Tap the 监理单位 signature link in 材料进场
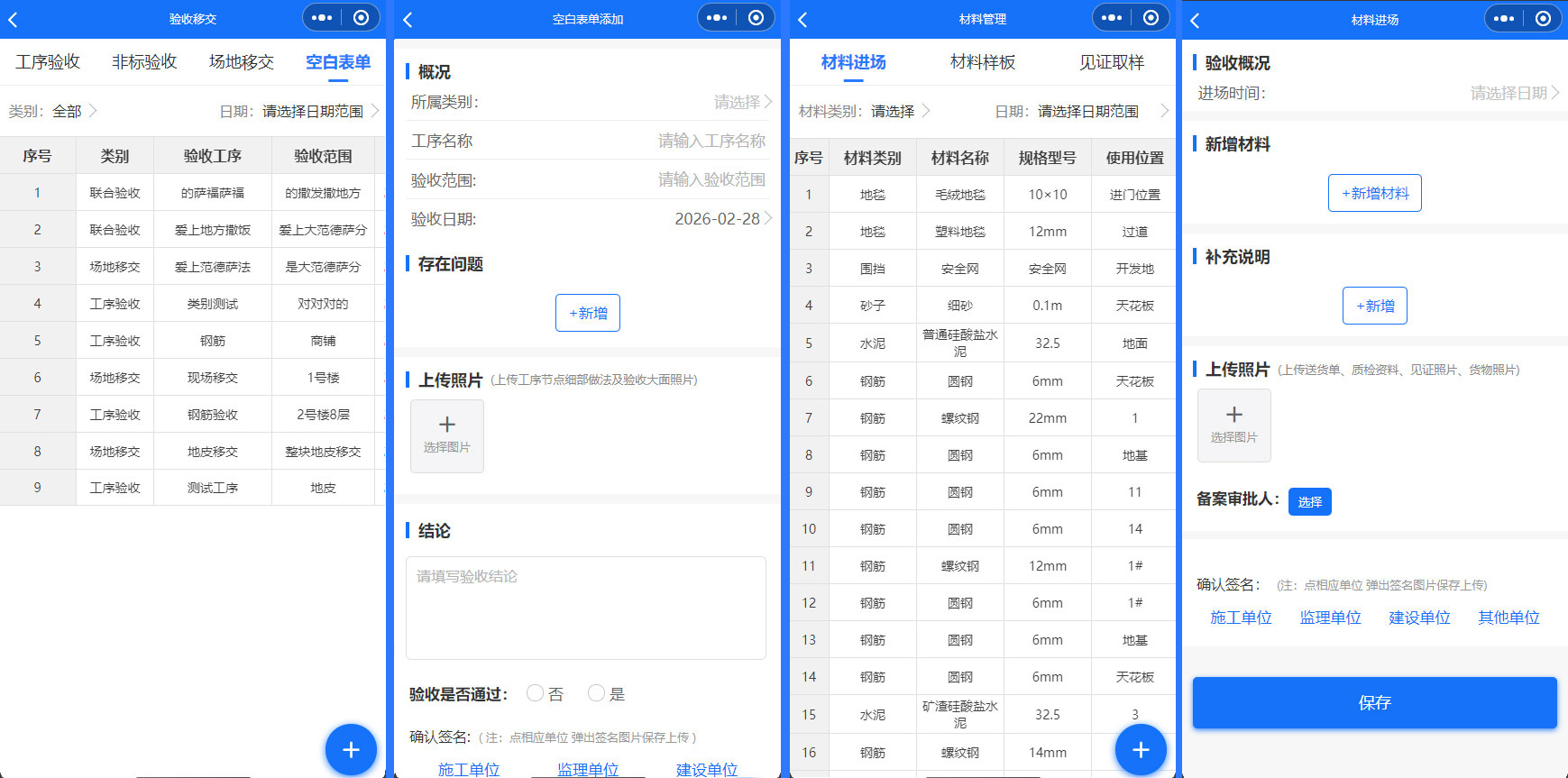Viewport: 1568px width, 778px height. click(x=1330, y=618)
